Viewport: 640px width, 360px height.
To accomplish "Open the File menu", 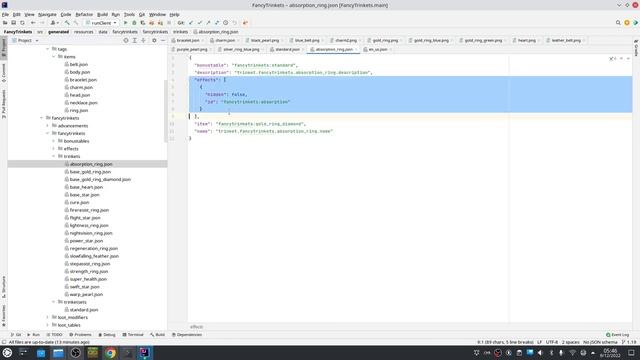I will point(5,14).
